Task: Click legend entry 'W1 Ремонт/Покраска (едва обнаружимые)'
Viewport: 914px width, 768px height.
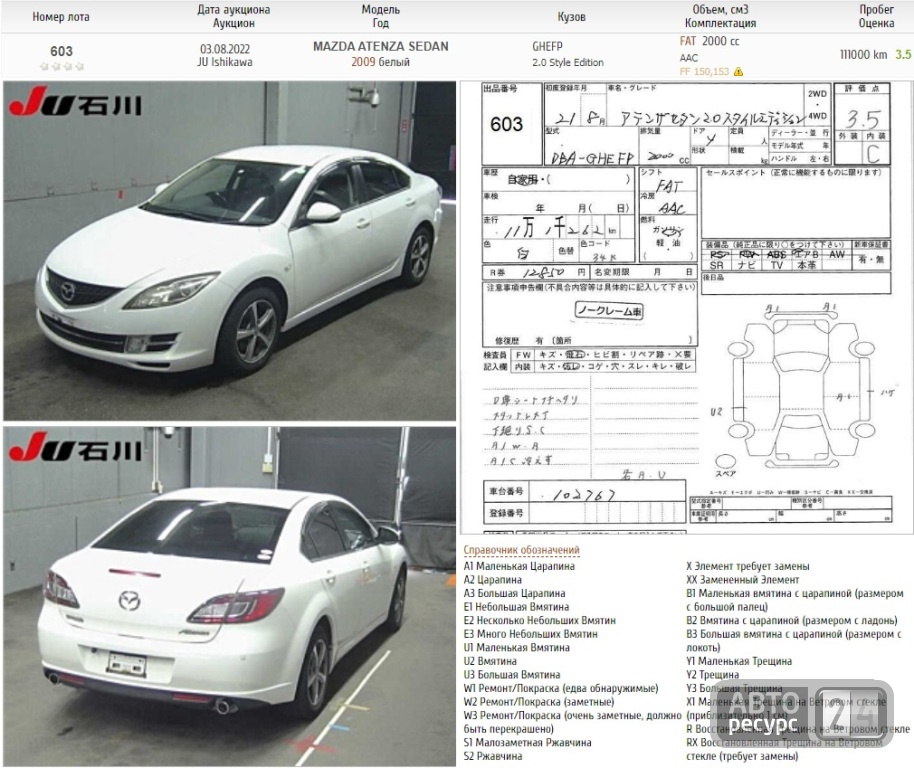Action: tap(561, 688)
